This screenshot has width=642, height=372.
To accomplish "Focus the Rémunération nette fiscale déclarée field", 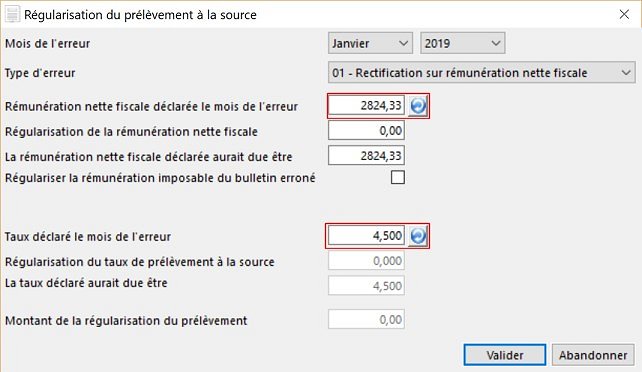I will click(x=366, y=106).
